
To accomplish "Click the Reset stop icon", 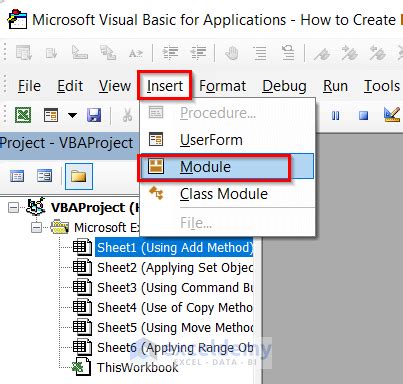I will point(363,115).
